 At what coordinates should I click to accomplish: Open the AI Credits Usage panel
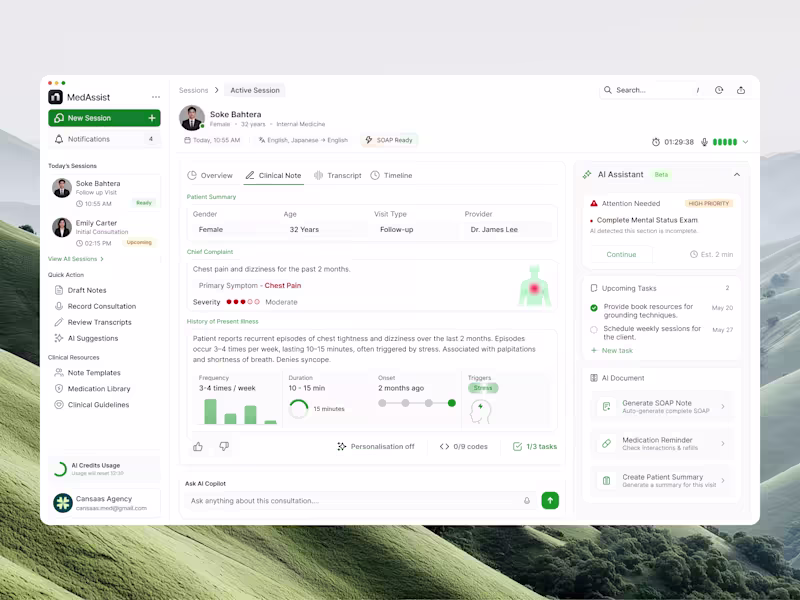pyautogui.click(x=105, y=468)
